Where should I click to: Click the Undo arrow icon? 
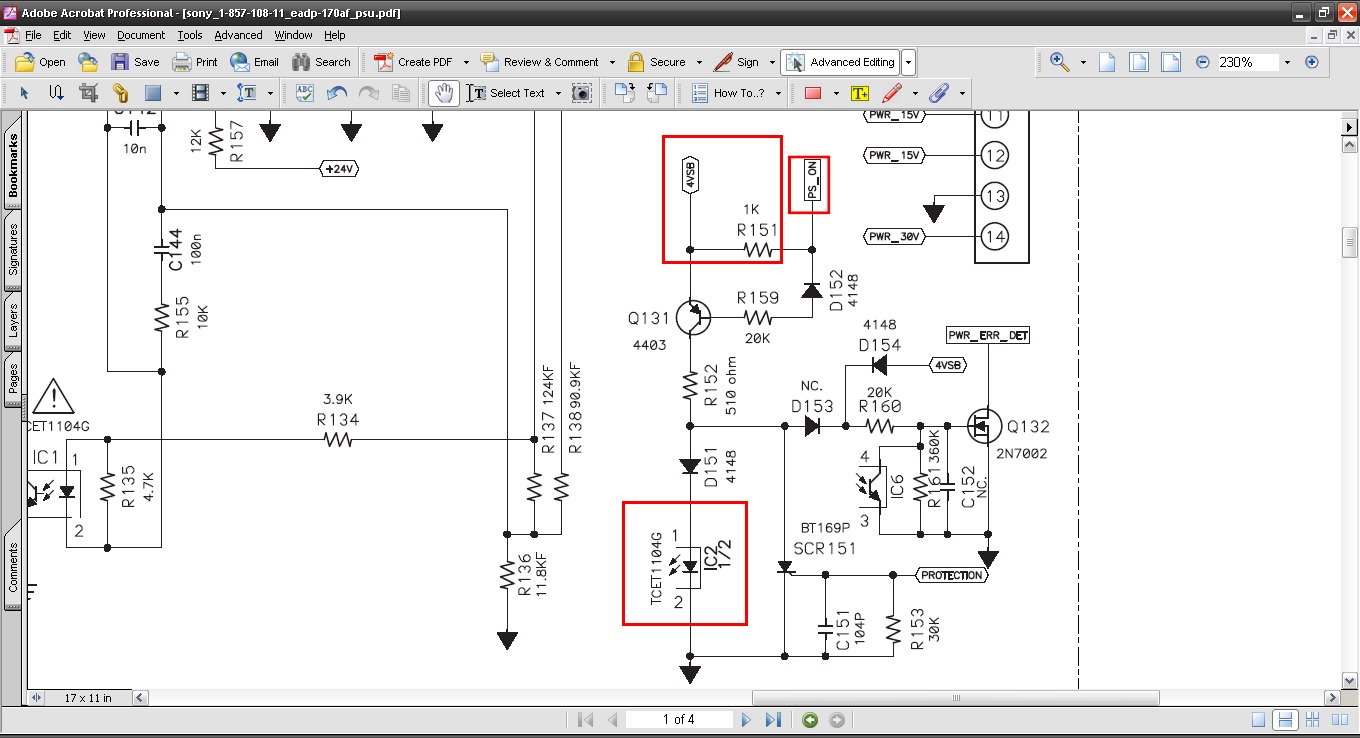click(337, 93)
